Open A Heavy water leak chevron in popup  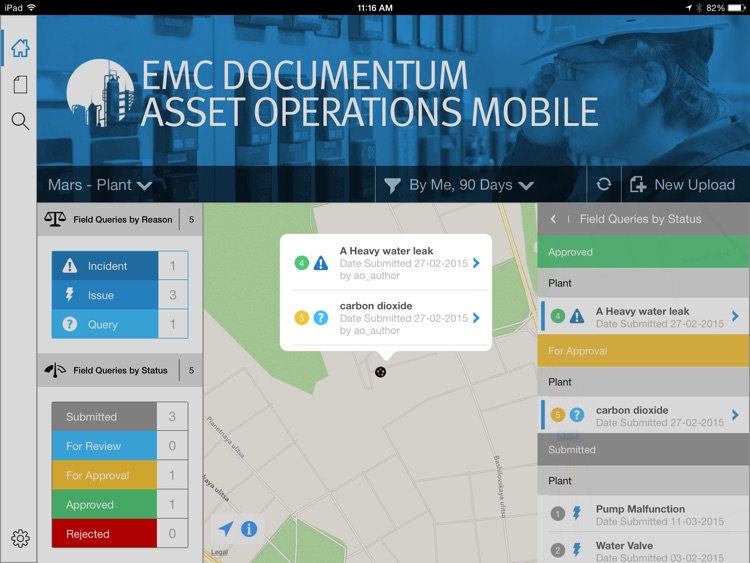[476, 263]
